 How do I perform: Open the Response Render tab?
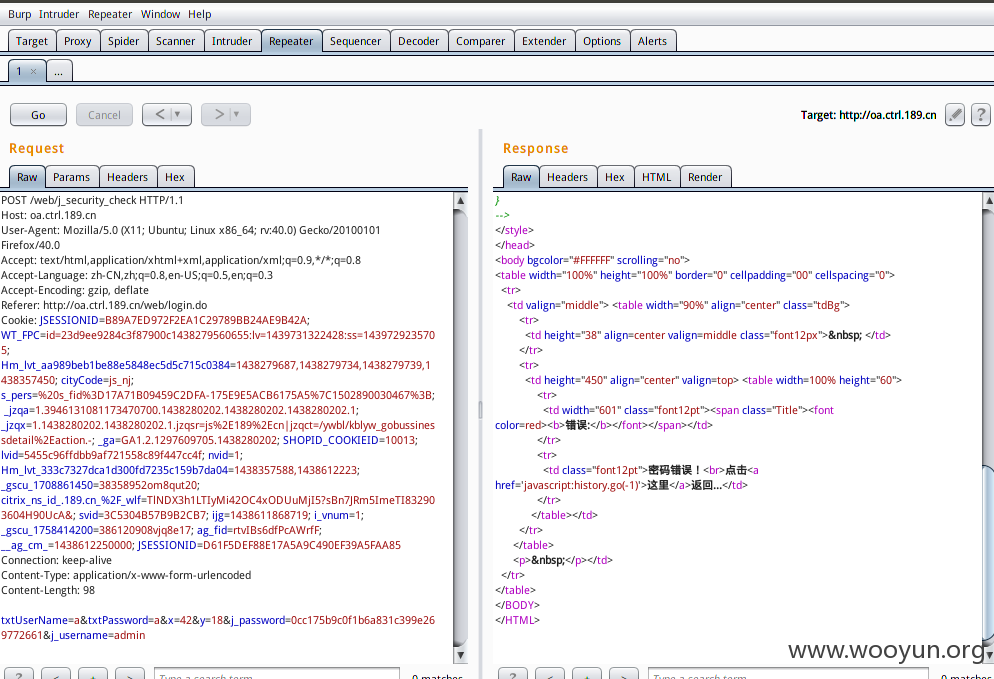[x=705, y=177]
